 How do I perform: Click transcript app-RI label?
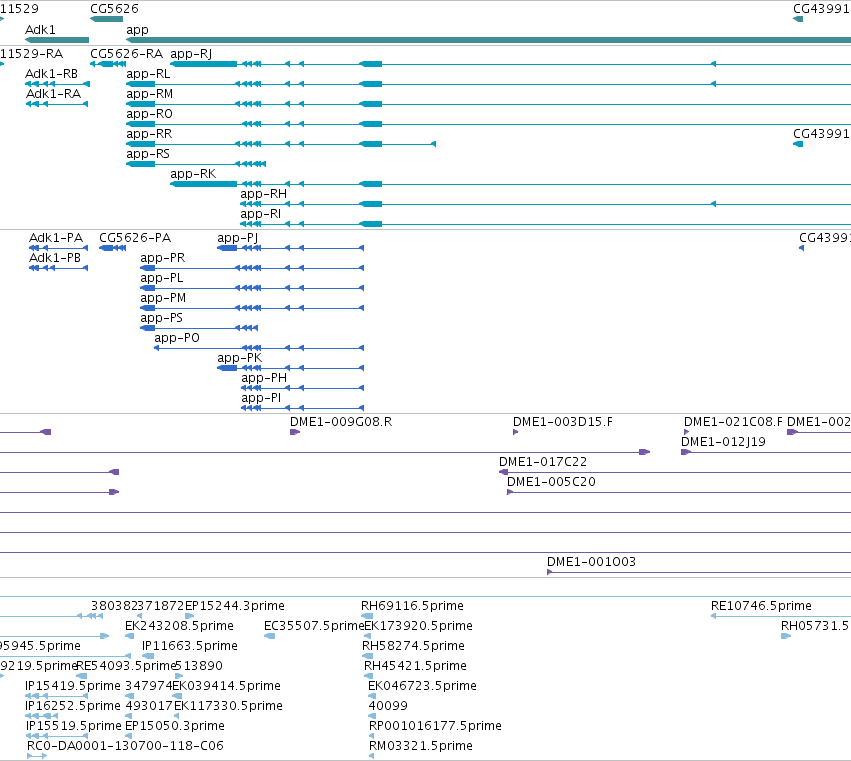click(261, 214)
